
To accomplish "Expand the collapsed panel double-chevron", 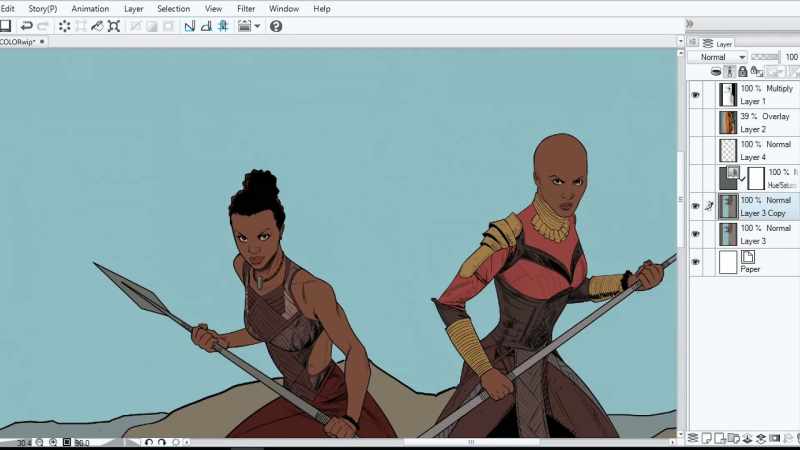I will [x=690, y=23].
